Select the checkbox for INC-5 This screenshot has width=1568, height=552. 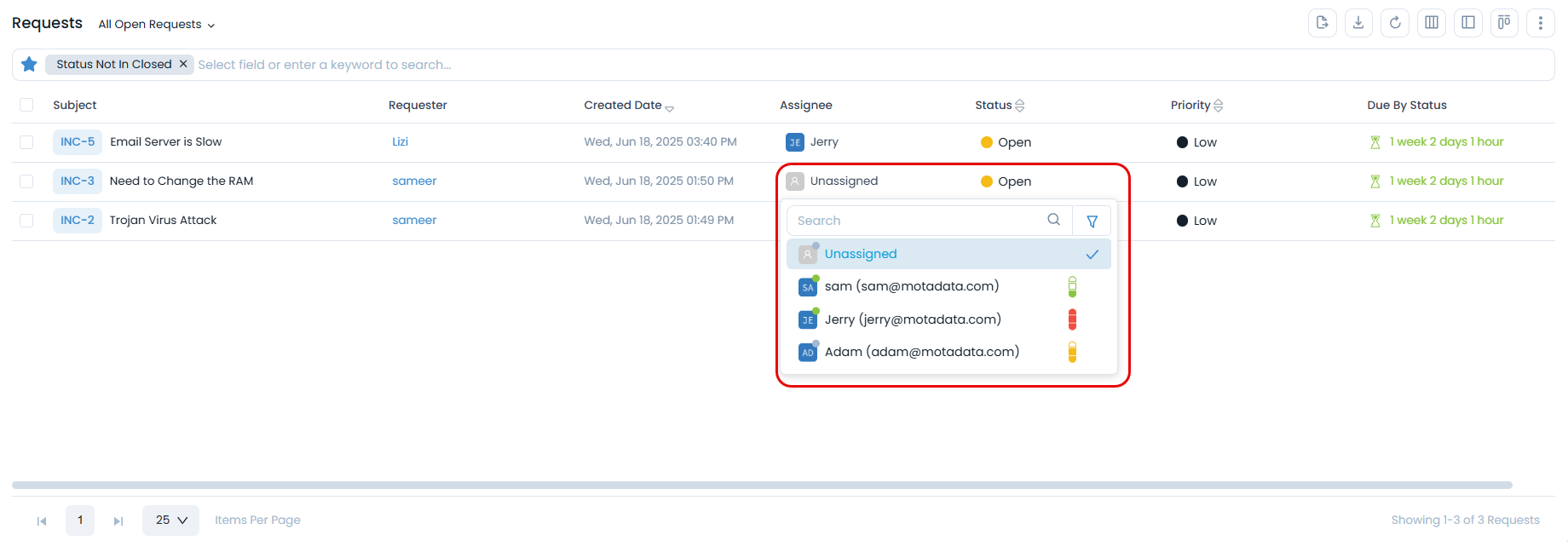tap(26, 142)
